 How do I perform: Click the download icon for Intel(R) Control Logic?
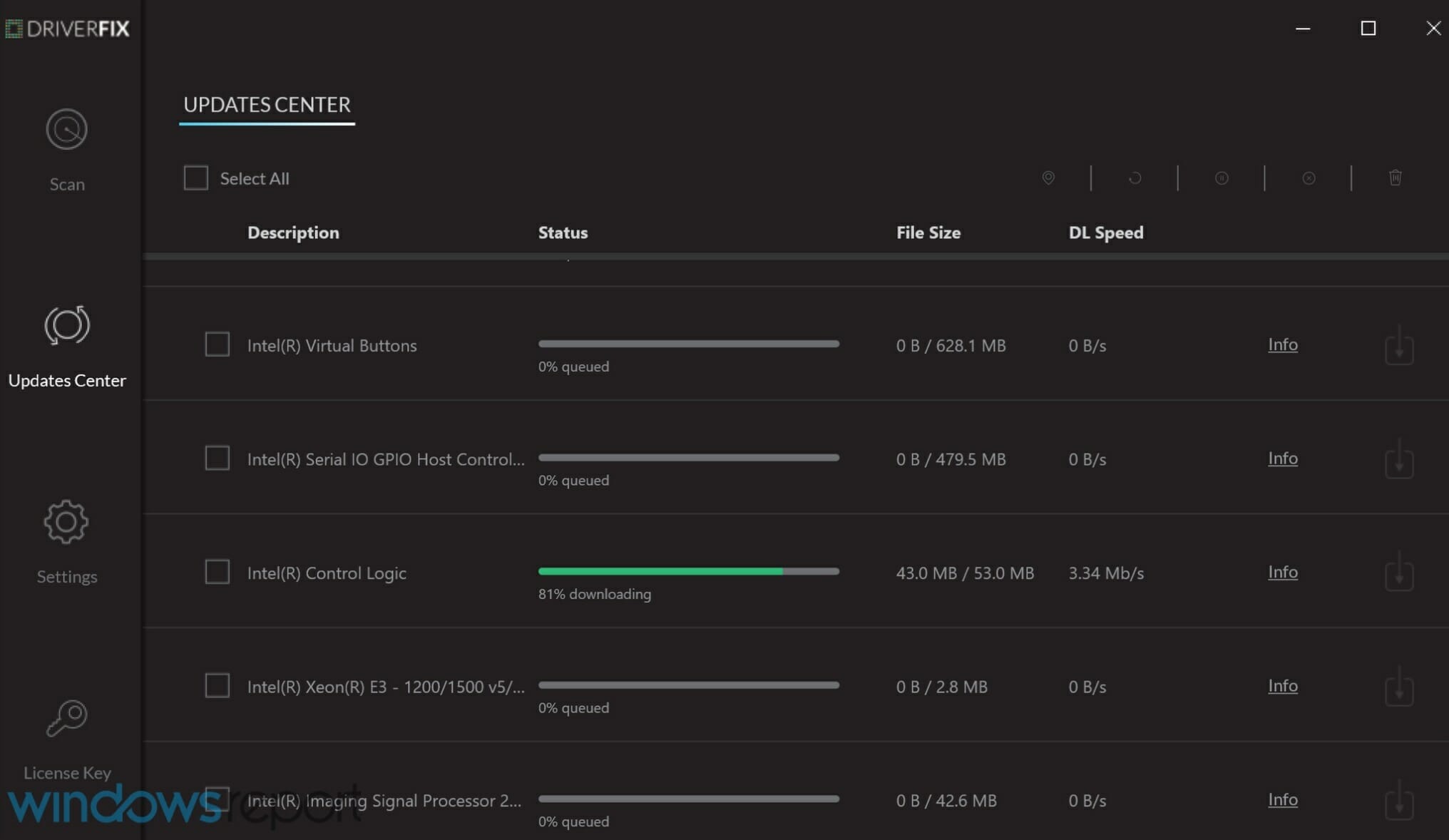1398,572
